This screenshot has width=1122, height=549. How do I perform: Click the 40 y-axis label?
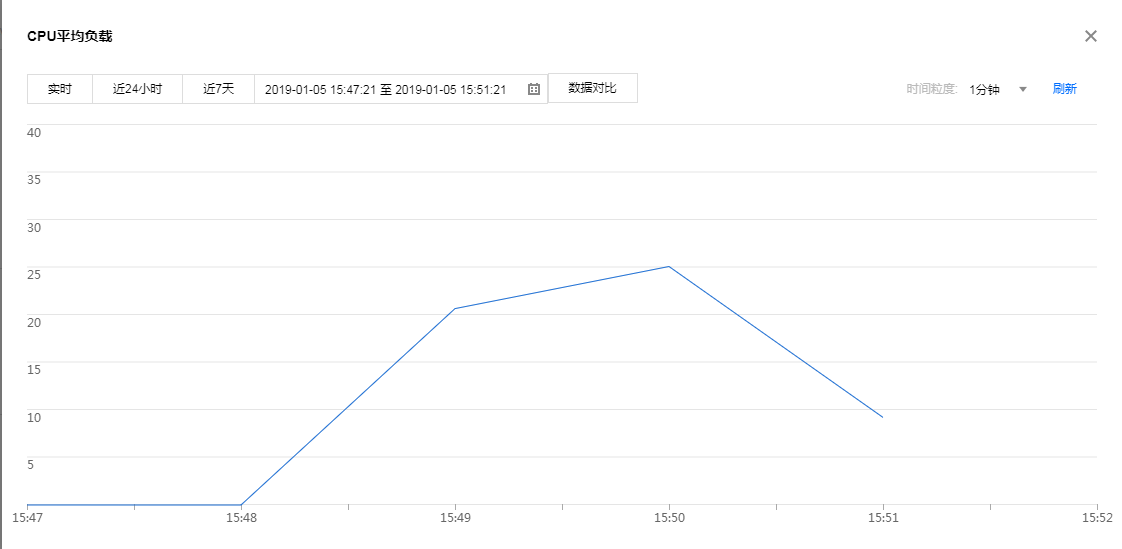(x=34, y=133)
